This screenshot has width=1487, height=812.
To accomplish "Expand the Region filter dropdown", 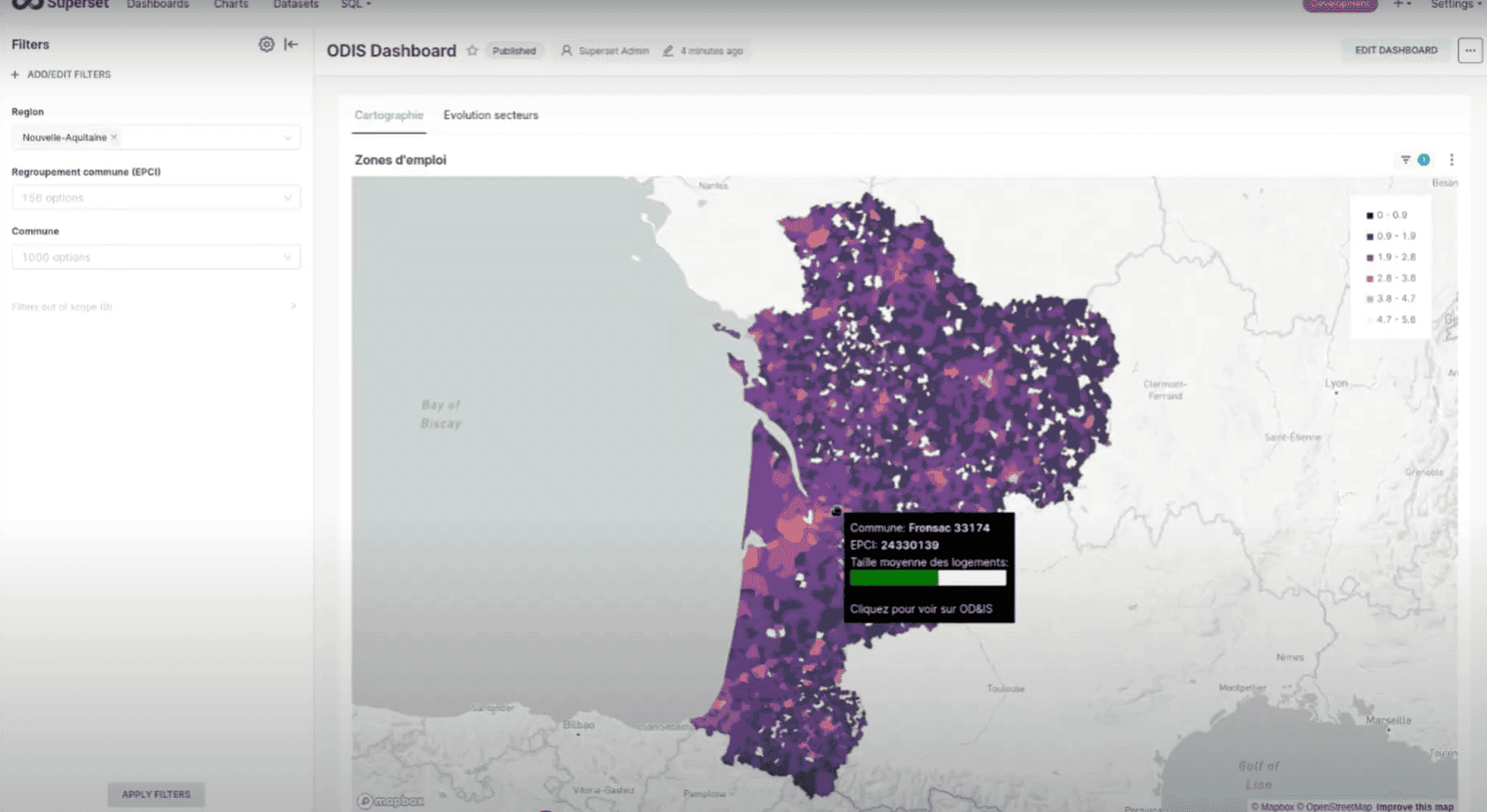I will [x=287, y=137].
